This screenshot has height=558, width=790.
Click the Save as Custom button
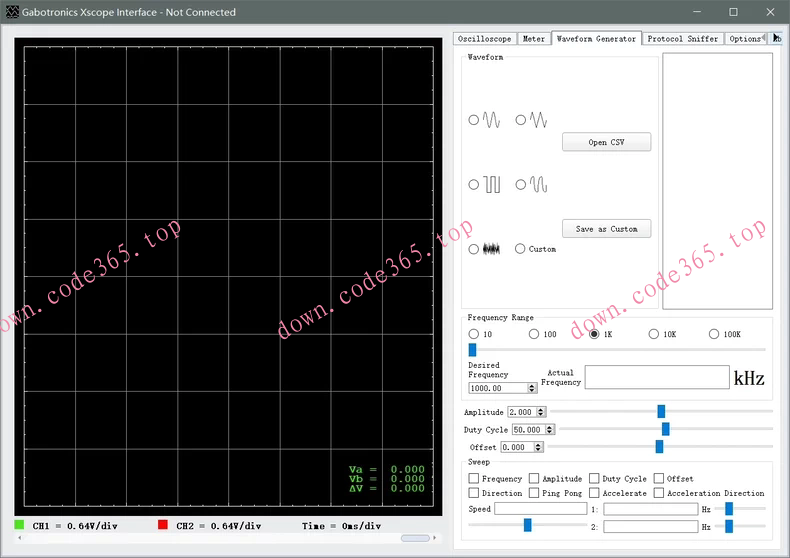606,228
